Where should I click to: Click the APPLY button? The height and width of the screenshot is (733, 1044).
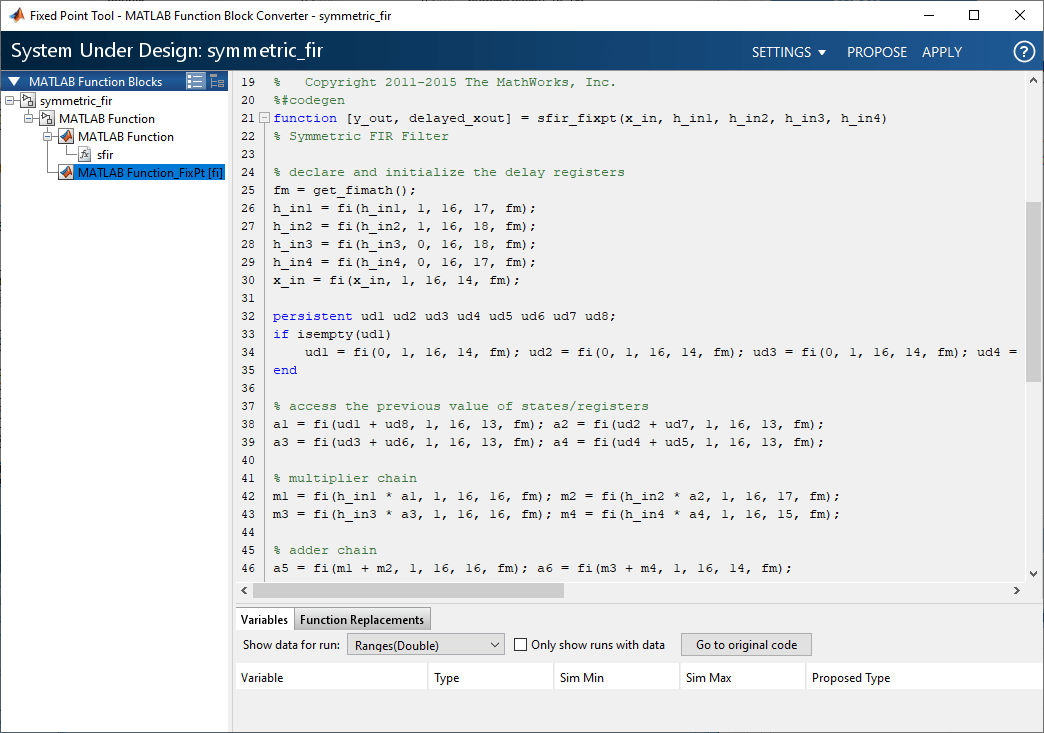point(941,52)
